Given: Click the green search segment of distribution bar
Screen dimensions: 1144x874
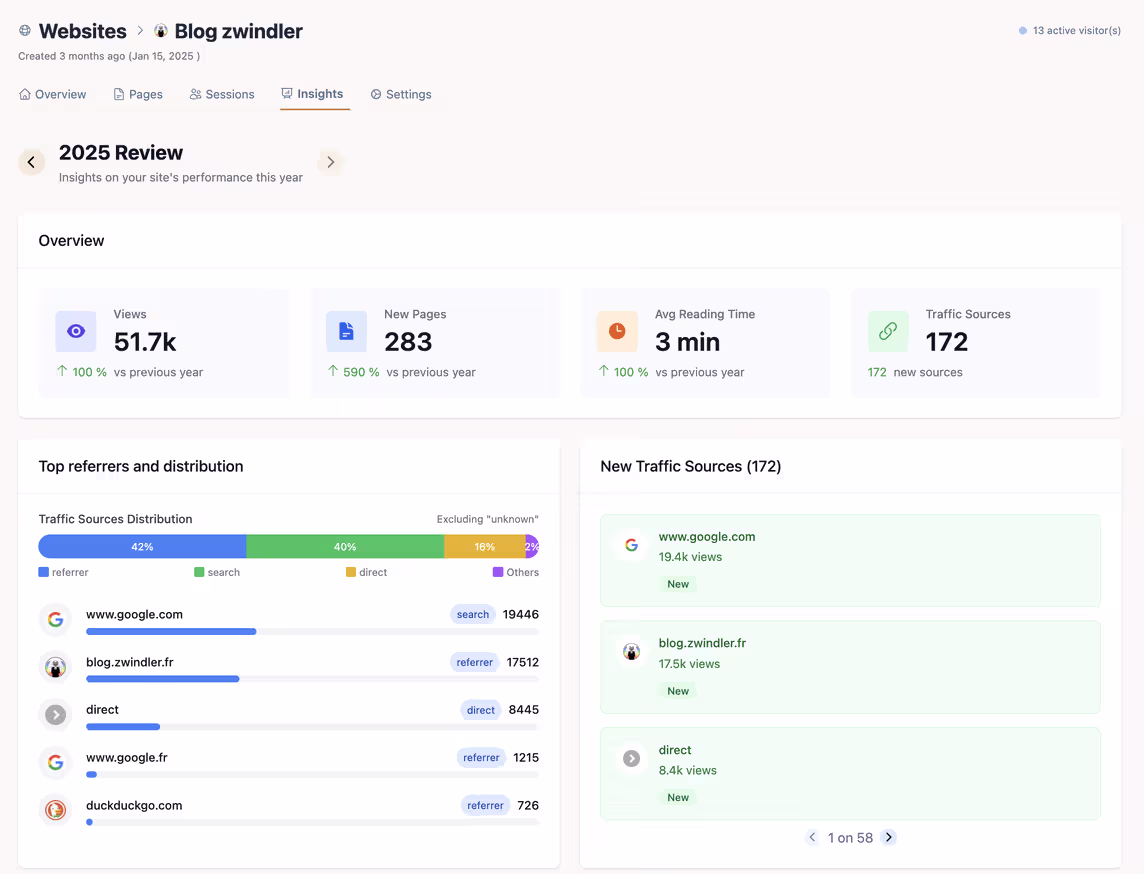Looking at the screenshot, I should (x=345, y=547).
